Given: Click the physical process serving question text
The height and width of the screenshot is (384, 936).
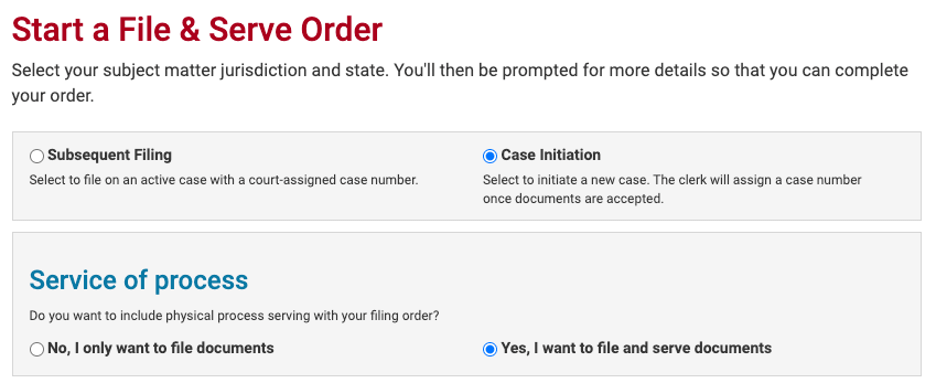Looking at the screenshot, I should (x=235, y=316).
